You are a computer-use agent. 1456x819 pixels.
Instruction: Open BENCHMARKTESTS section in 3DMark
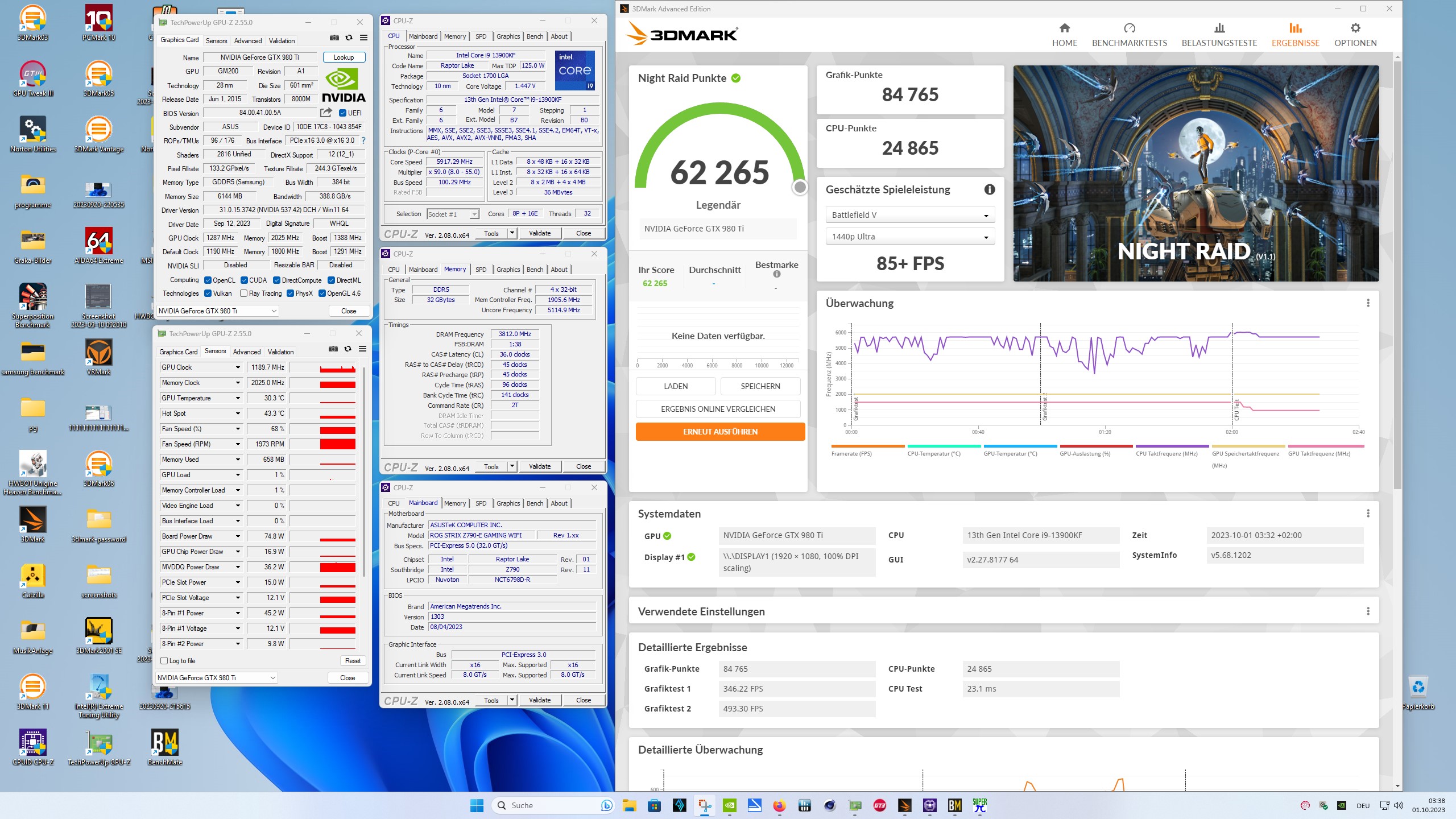coord(1129,35)
